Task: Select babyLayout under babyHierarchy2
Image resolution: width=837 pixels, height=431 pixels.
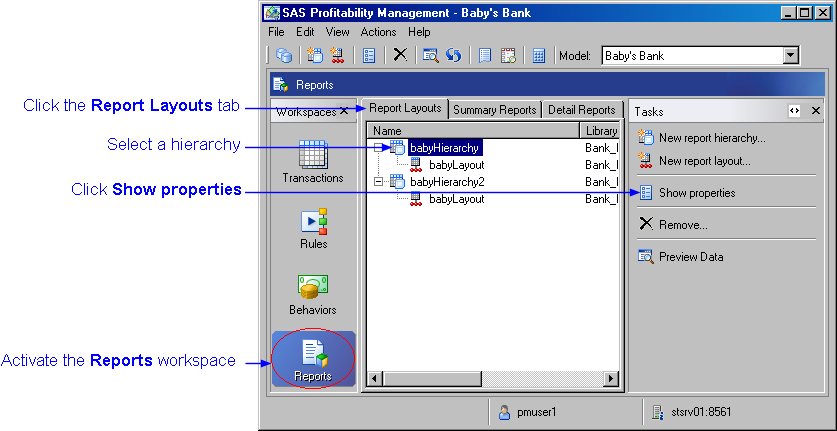Action: click(x=456, y=199)
